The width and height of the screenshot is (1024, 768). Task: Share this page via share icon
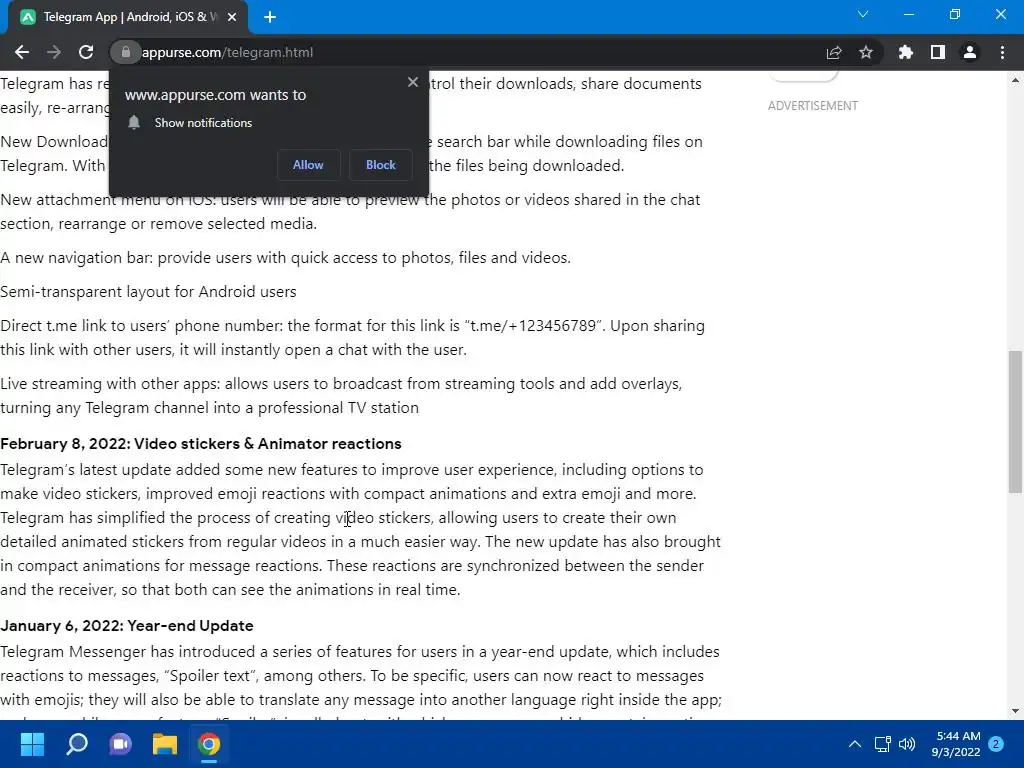[834, 52]
